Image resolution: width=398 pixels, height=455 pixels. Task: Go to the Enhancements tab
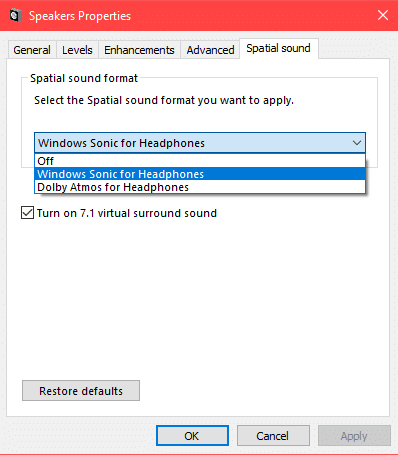pyautogui.click(x=139, y=50)
